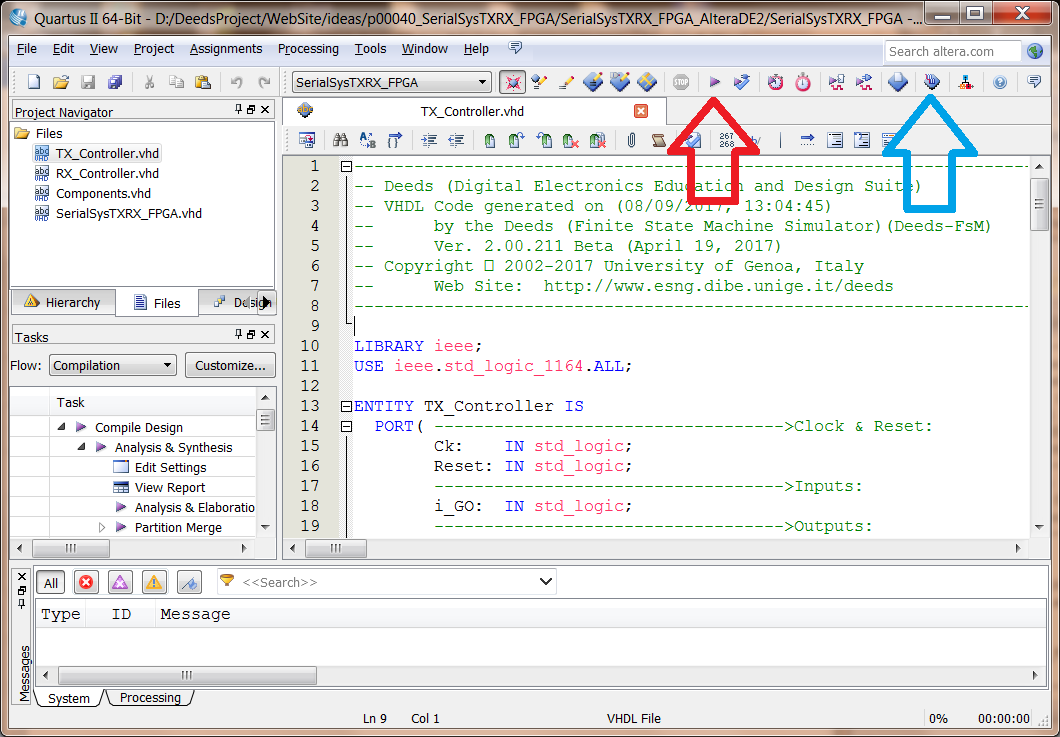Screen dimensions: 1060x737
Task: Open the Tools menu
Action: 370,49
